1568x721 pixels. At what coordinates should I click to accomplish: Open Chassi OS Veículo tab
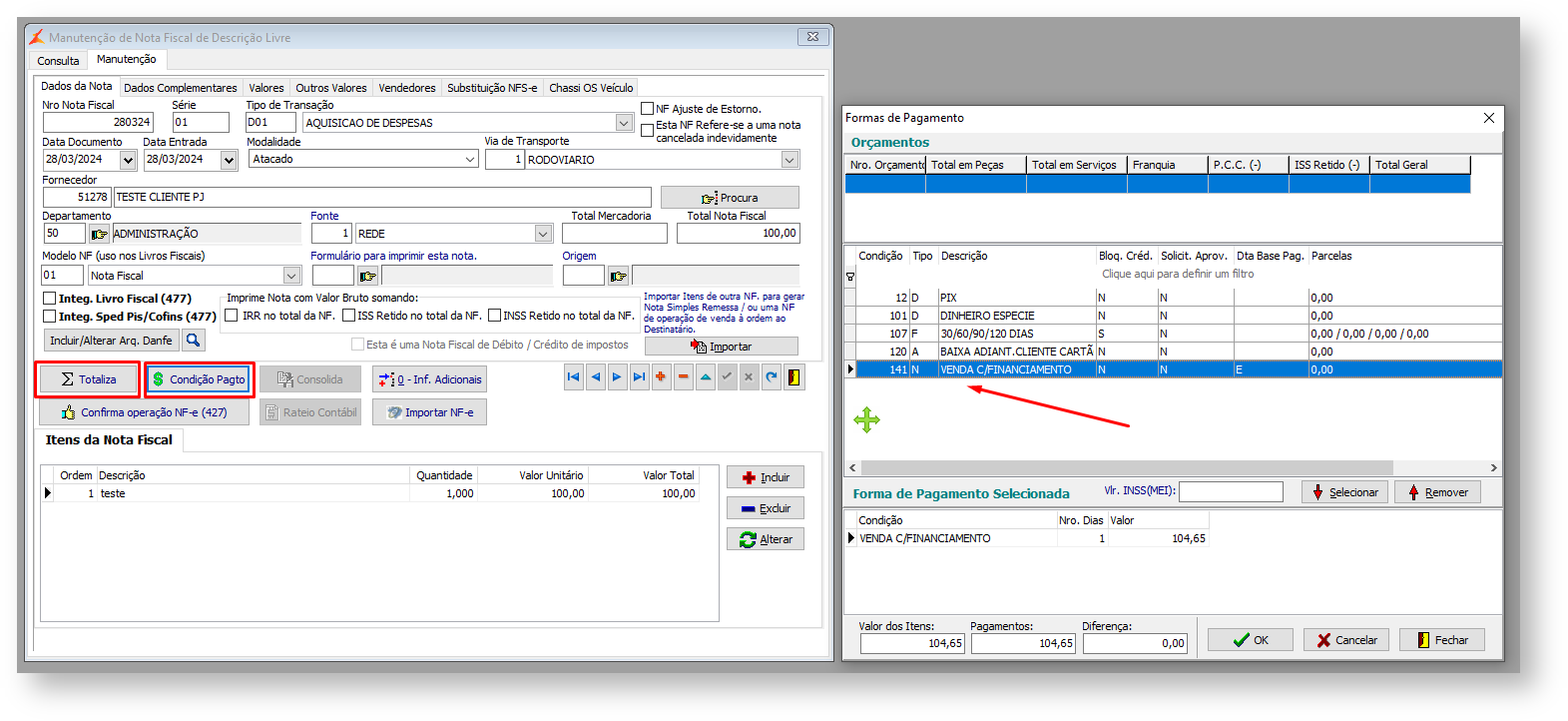pyautogui.click(x=591, y=88)
